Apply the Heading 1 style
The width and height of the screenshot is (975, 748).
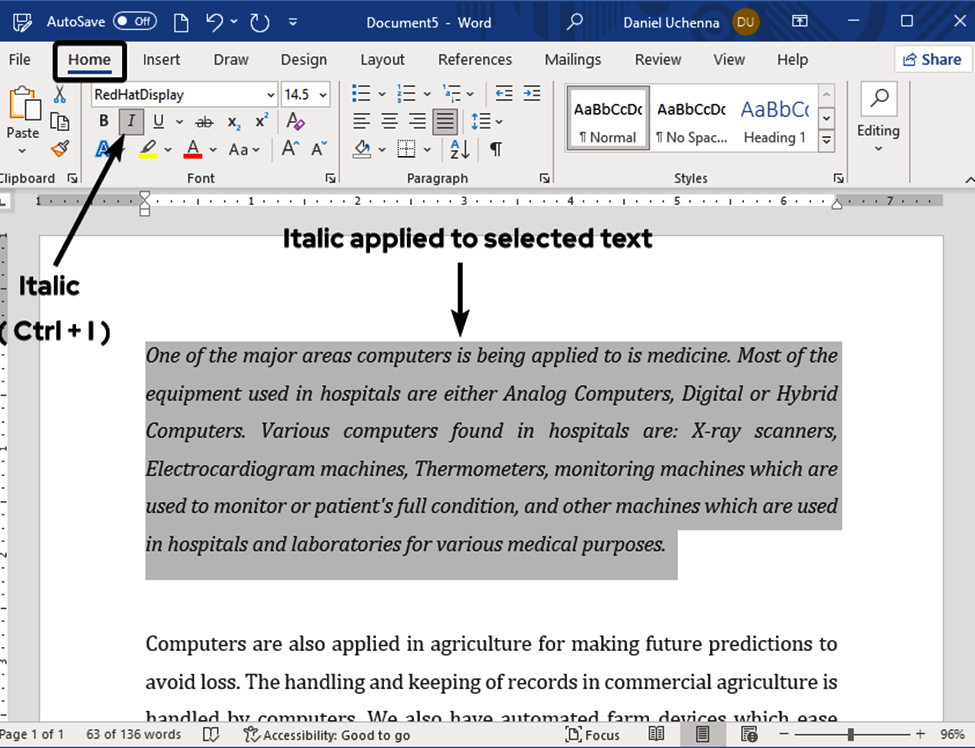[x=774, y=118]
